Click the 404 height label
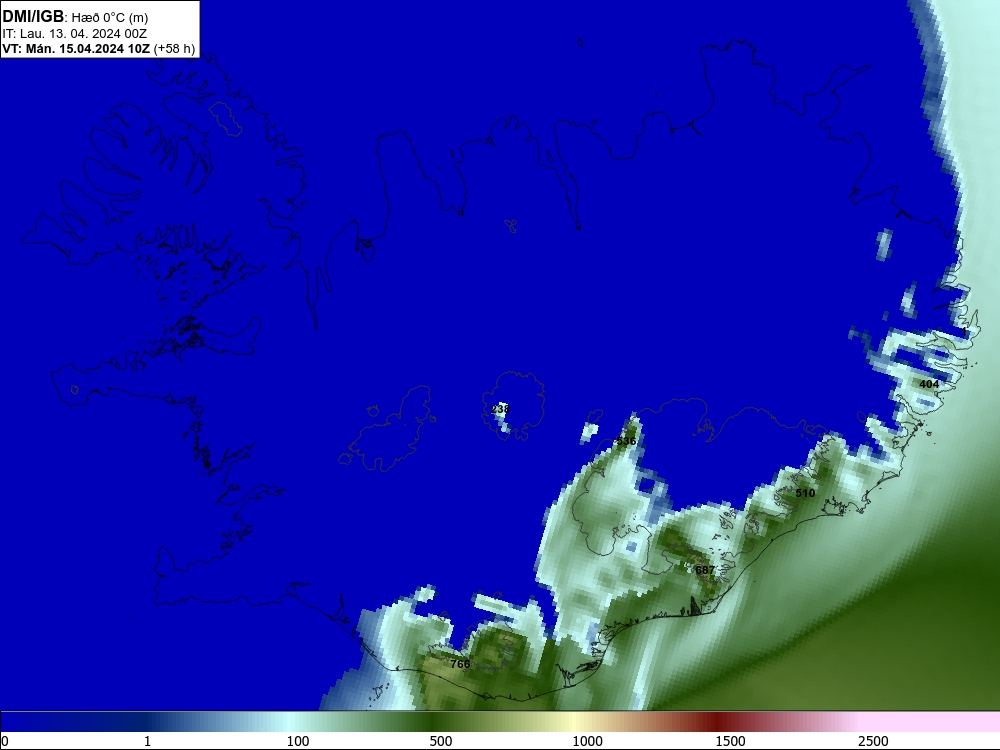This screenshot has height=750, width=1000. [929, 384]
